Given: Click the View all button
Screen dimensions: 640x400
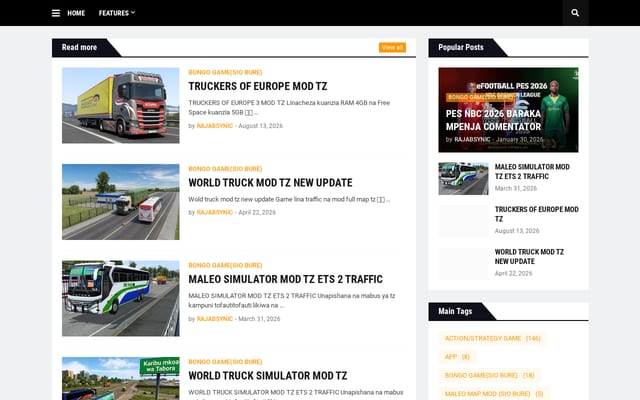Looking at the screenshot, I should 392,47.
